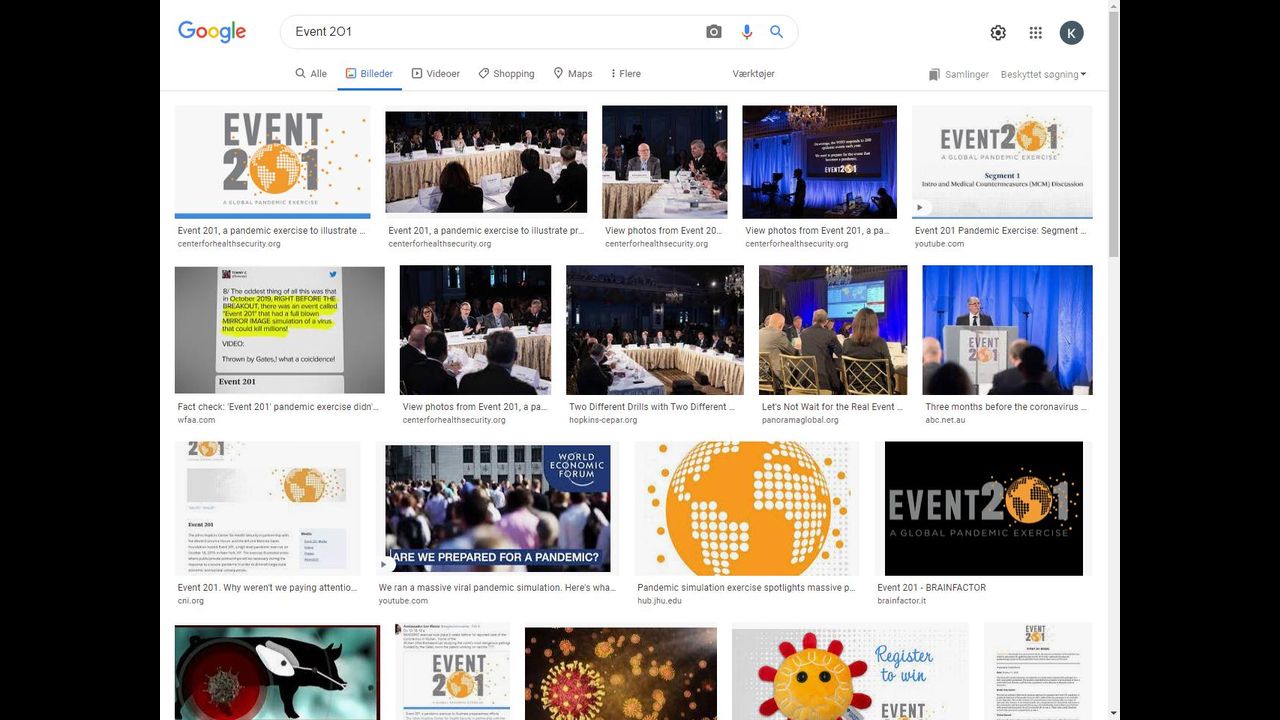Open the wfaa.com fact check link
The height and width of the screenshot is (720, 1280).
277,407
